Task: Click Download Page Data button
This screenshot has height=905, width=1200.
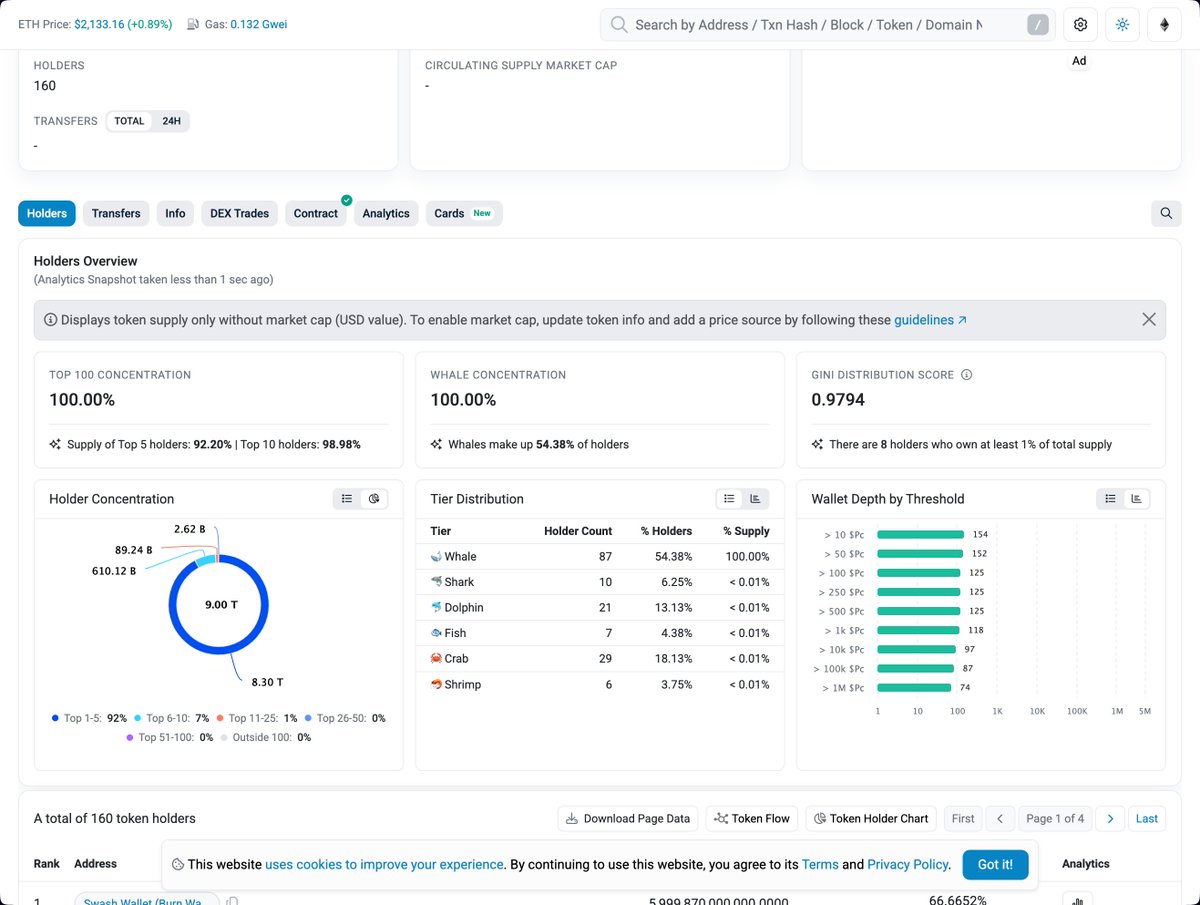Action: point(628,818)
